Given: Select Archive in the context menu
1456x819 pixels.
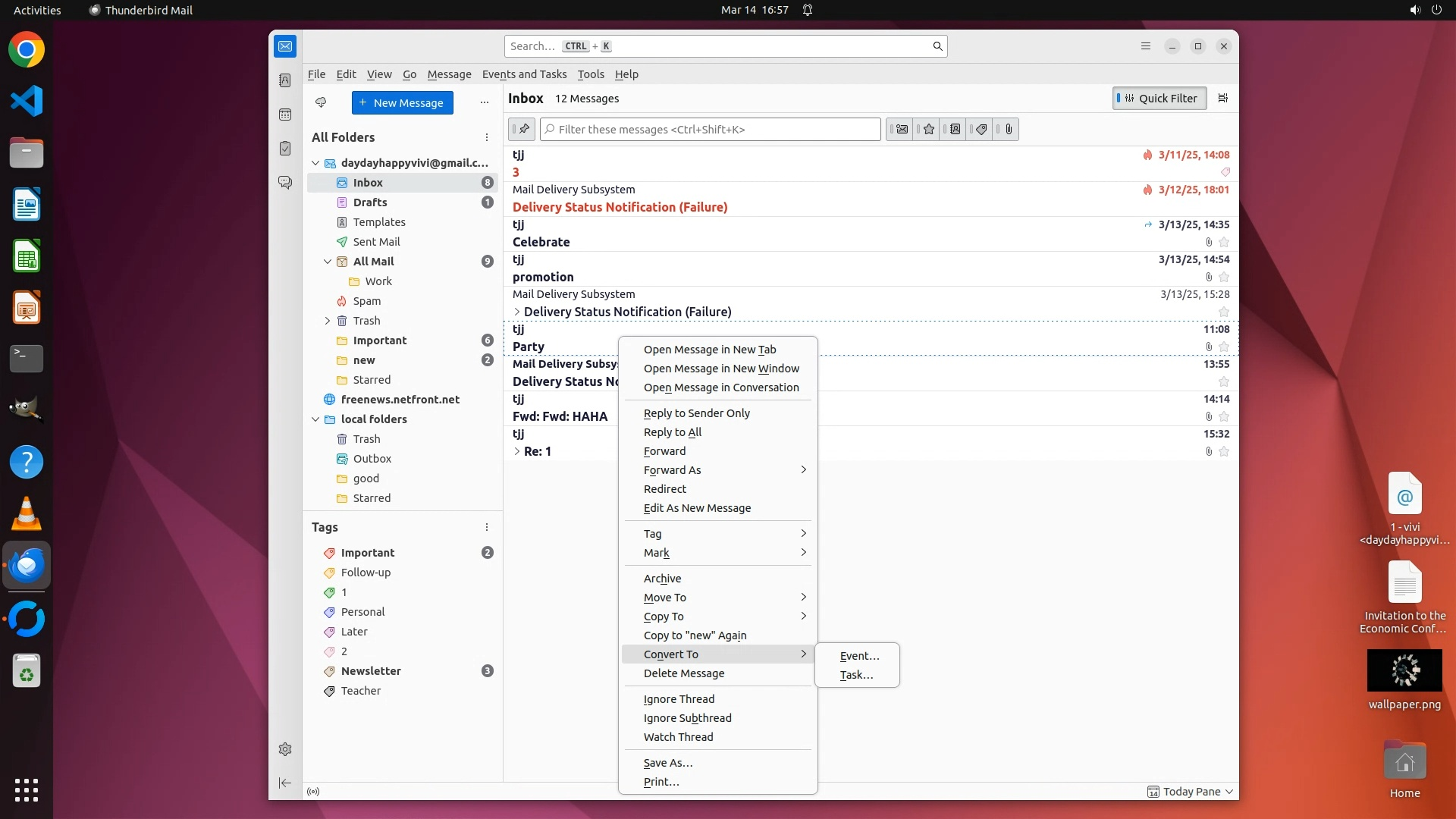Looking at the screenshot, I should [x=662, y=579].
